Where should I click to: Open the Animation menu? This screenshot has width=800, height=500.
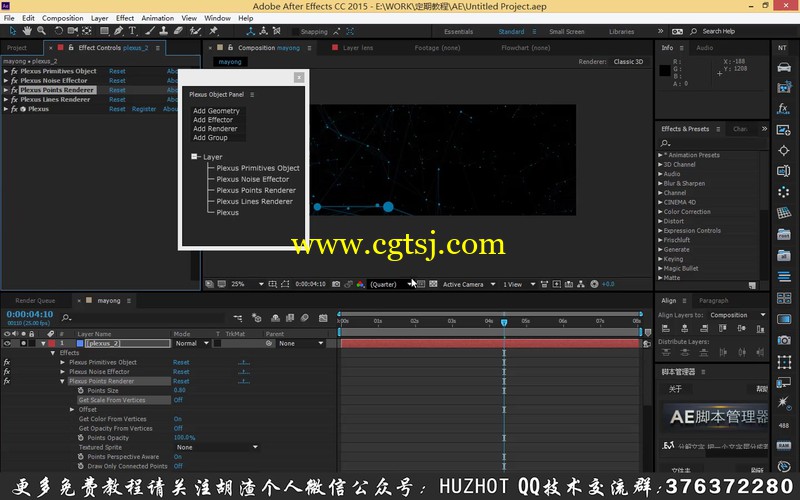pyautogui.click(x=157, y=18)
